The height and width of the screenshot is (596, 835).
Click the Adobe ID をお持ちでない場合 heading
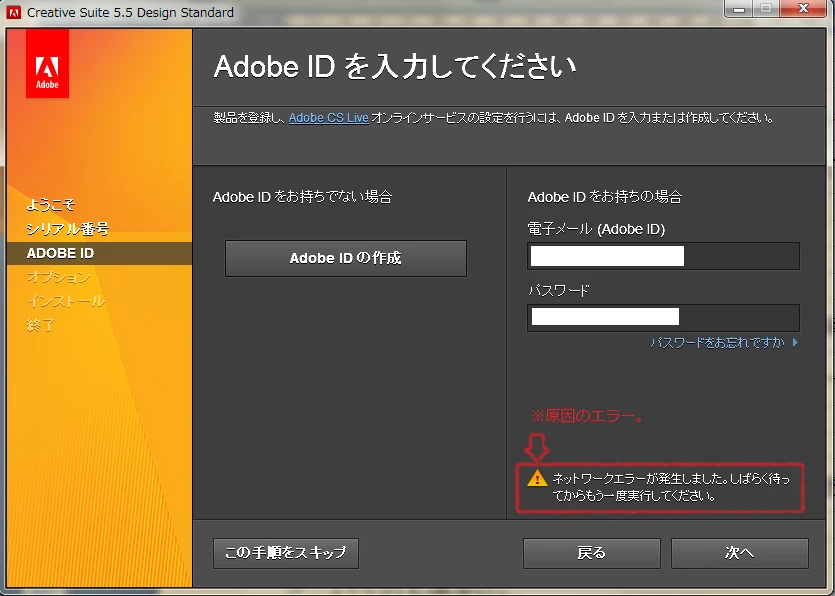click(302, 197)
